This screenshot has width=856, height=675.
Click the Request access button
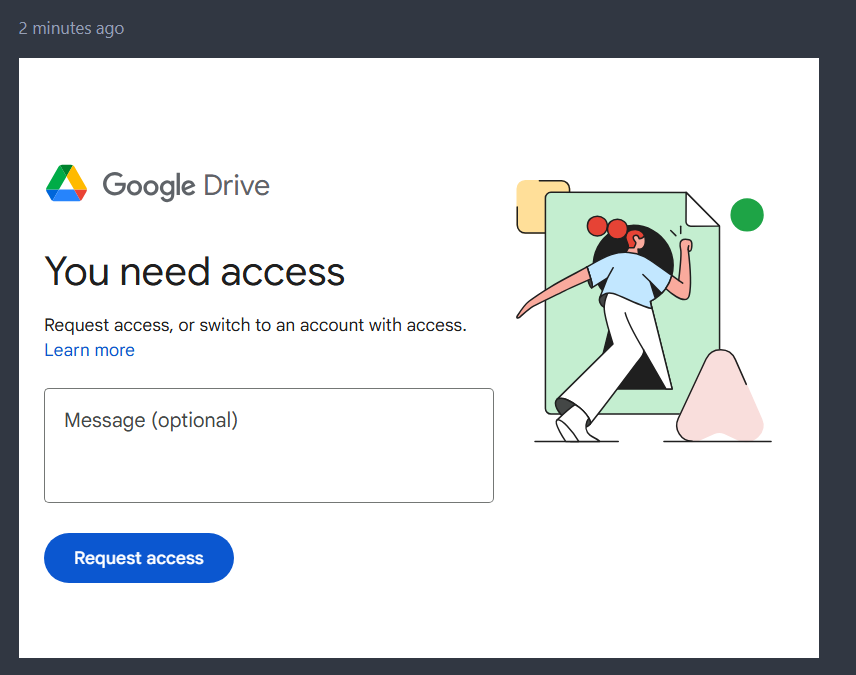139,558
